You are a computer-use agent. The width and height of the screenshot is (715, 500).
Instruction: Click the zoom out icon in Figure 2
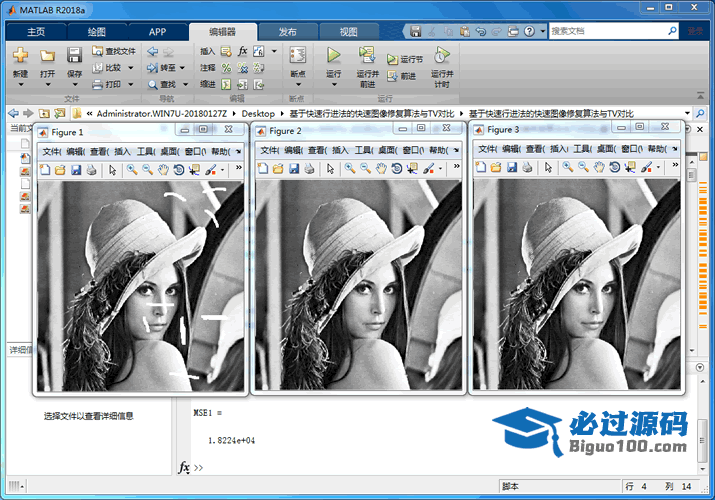(365, 169)
